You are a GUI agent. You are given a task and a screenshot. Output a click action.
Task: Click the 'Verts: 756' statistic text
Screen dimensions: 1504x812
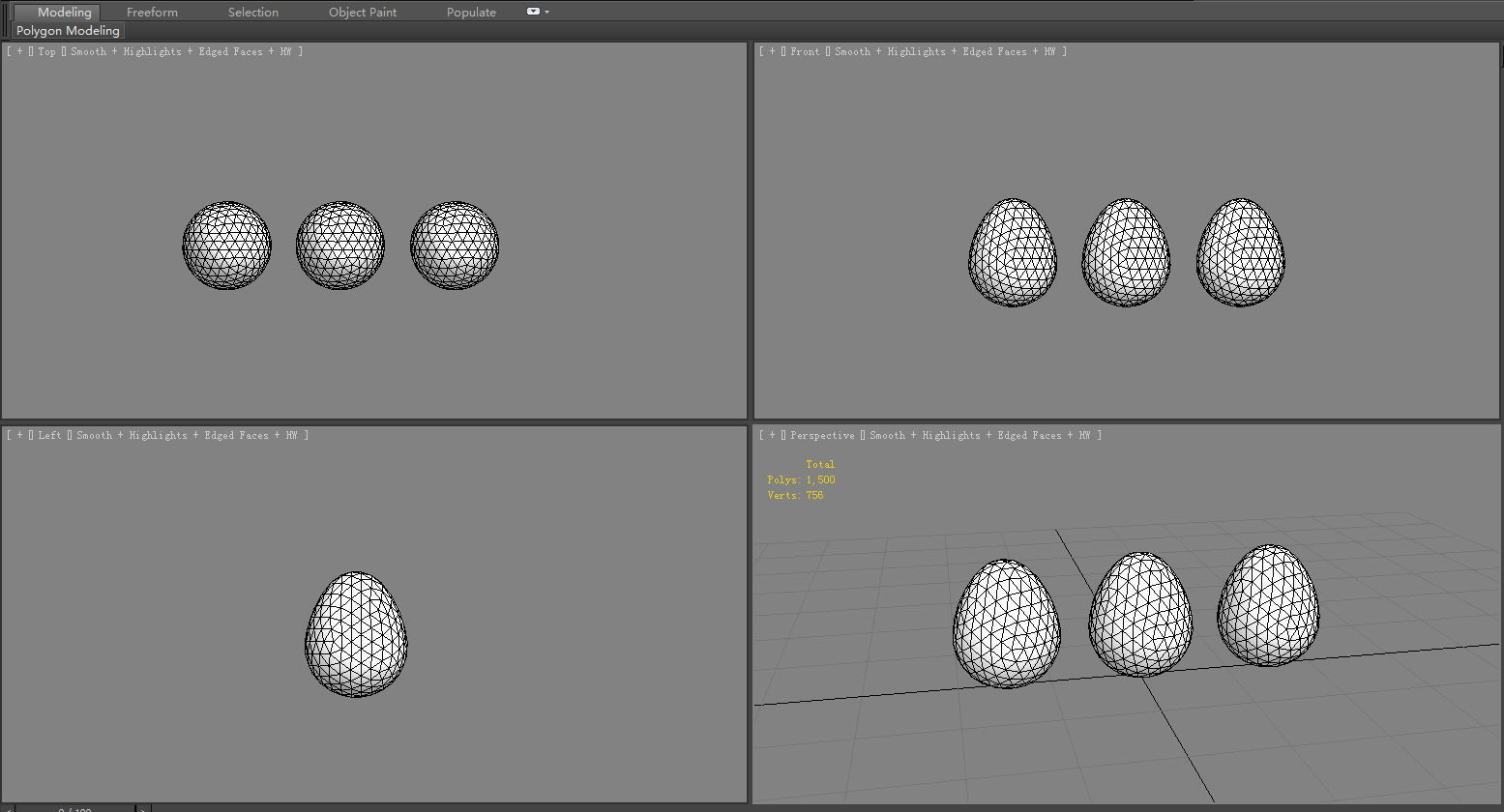pyautogui.click(x=795, y=495)
